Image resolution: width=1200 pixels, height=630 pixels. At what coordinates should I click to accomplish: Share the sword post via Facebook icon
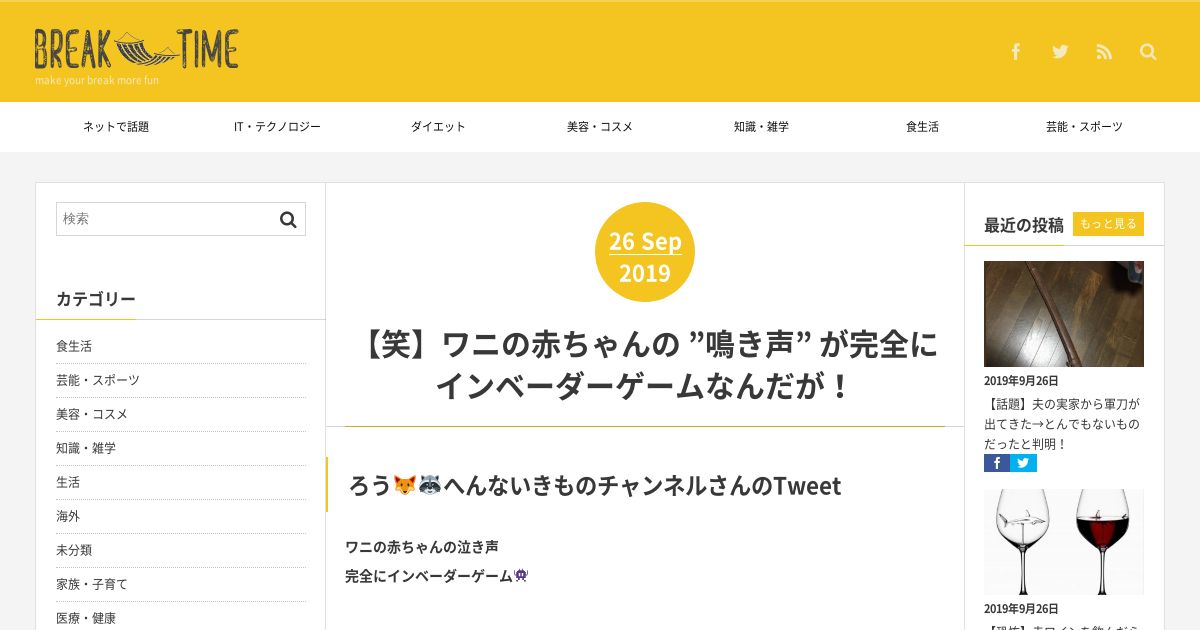click(x=997, y=463)
